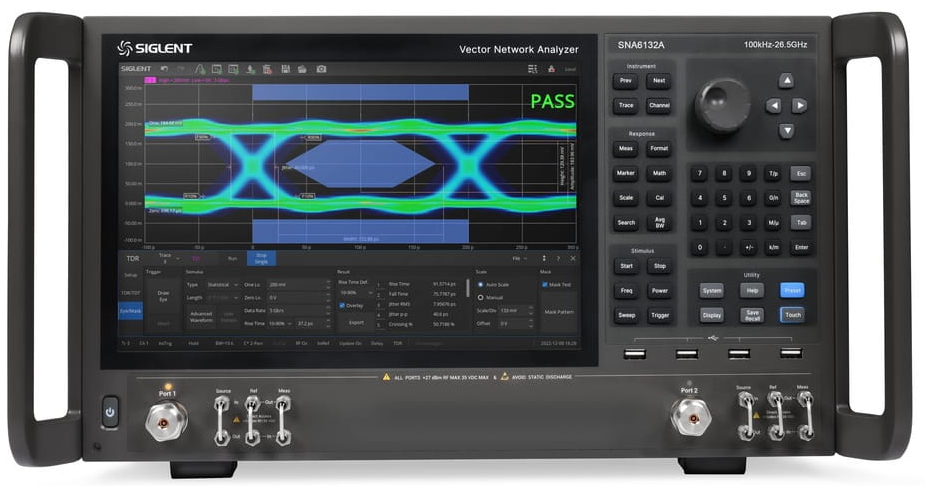This screenshot has height=486, width=925.
Task: Click the Draw Eye button
Action: [163, 296]
